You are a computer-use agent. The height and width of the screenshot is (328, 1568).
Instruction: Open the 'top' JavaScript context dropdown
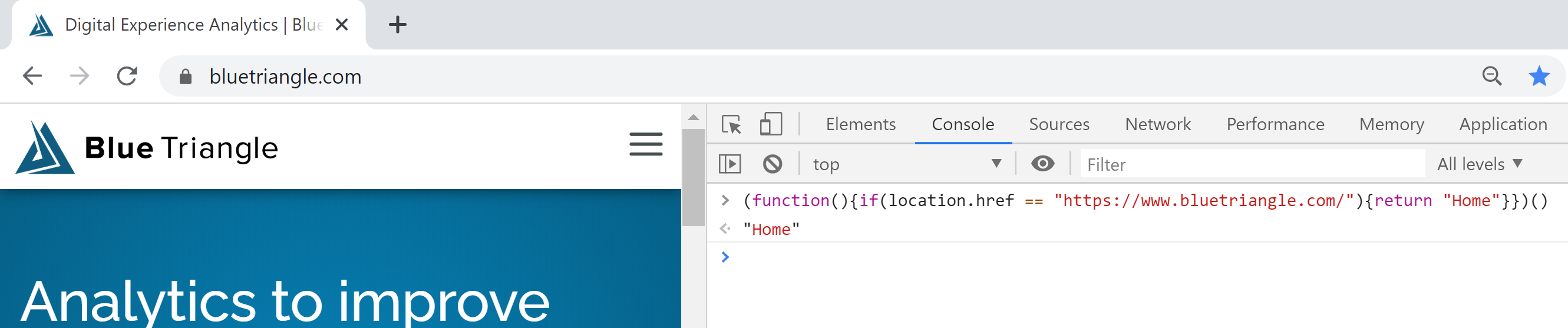(907, 164)
